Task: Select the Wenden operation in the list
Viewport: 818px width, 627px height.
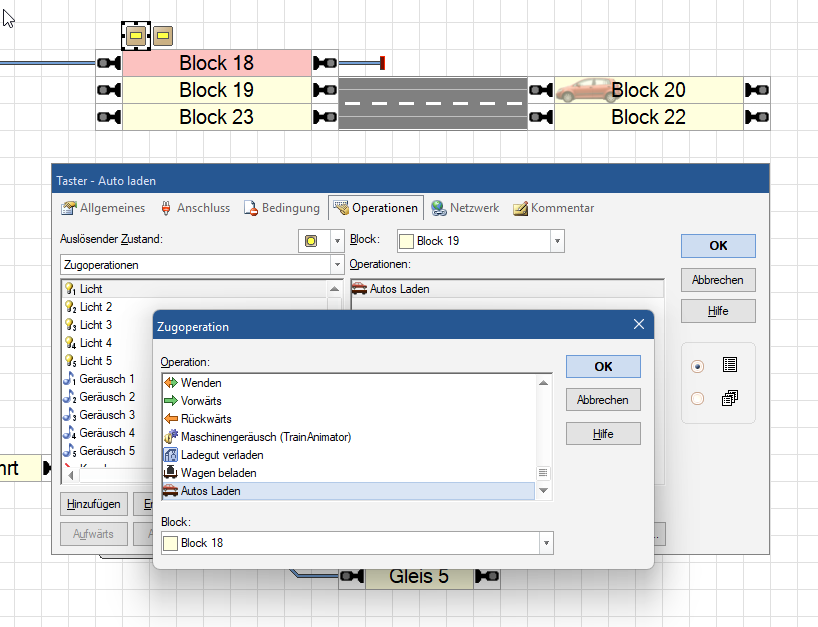Action: coord(201,383)
